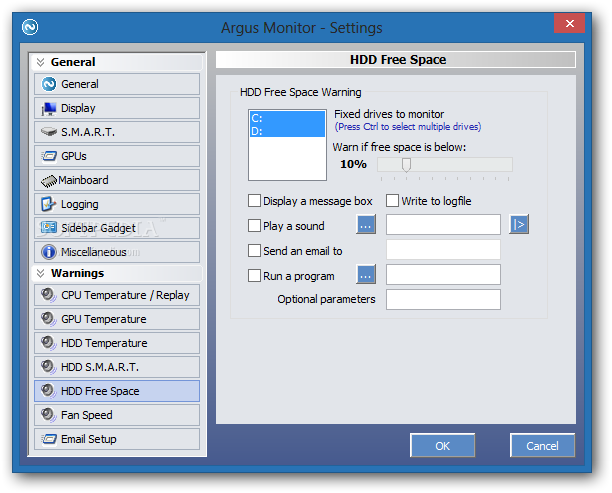
Task: Click the HDD Free Space speaker icon
Action: coord(48,391)
